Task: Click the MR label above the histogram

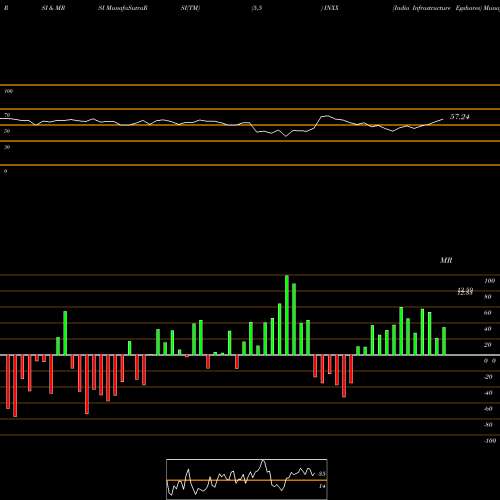Action: coord(446,260)
